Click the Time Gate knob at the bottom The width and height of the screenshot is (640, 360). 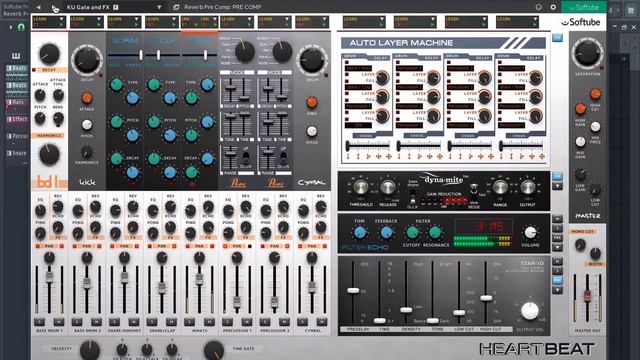[214, 350]
